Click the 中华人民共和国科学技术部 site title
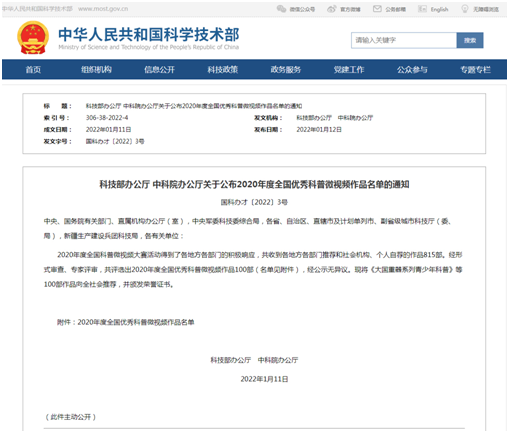 click(149, 34)
